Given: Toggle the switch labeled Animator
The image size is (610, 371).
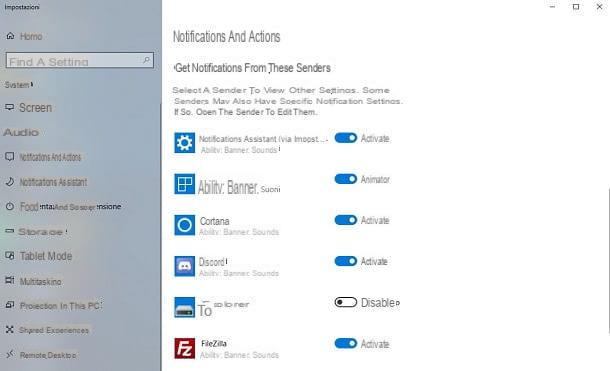Looking at the screenshot, I should point(345,179).
